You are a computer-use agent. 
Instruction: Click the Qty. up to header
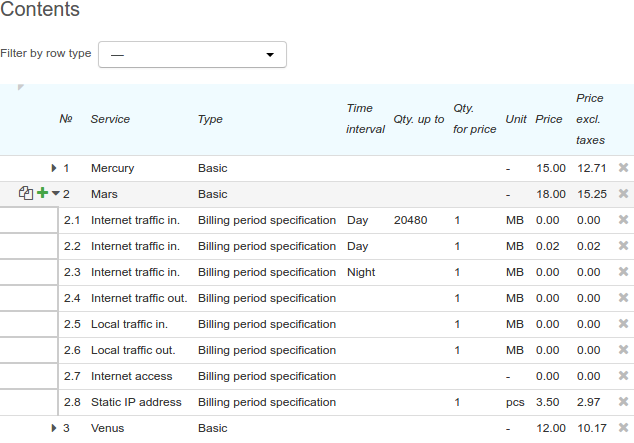coord(419,119)
